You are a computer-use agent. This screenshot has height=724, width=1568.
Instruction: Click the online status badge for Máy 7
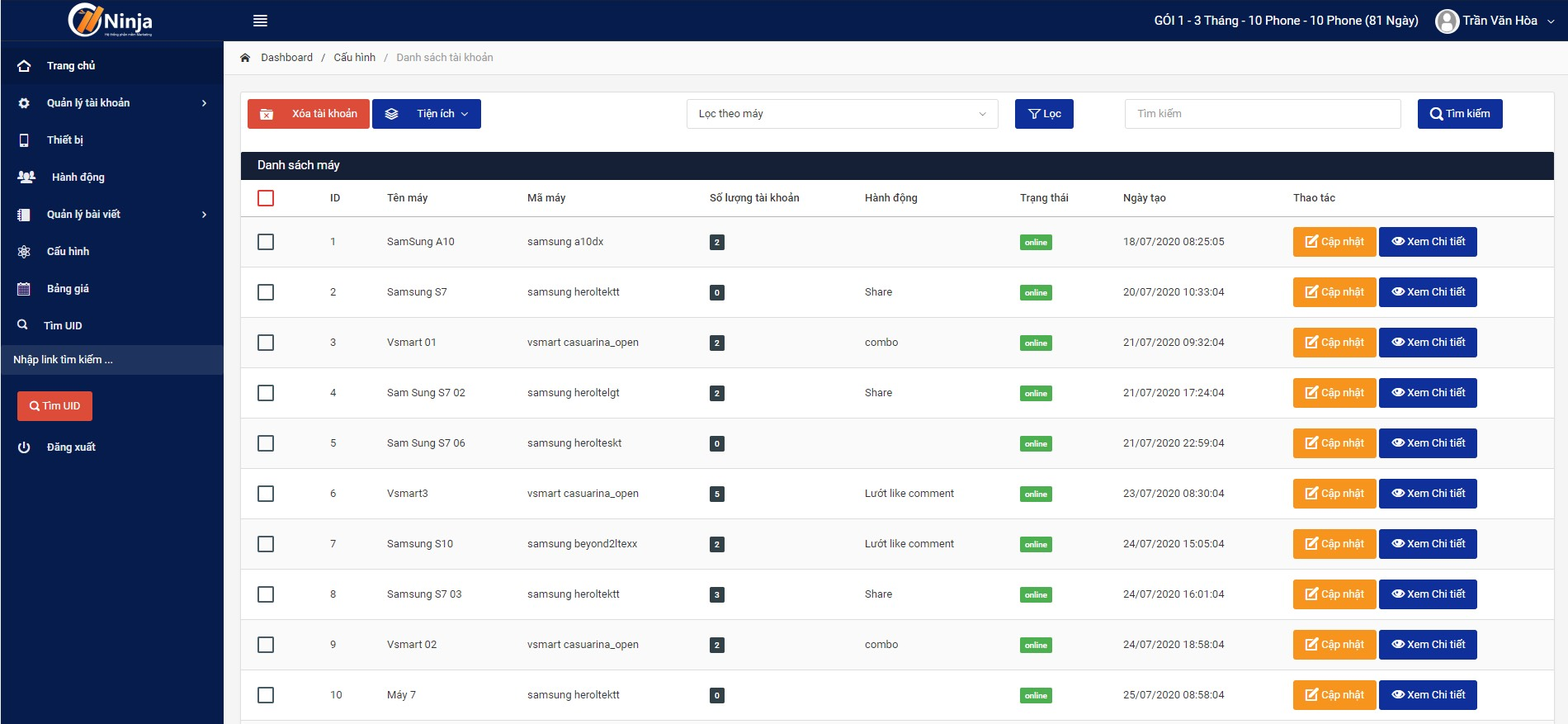point(1036,696)
